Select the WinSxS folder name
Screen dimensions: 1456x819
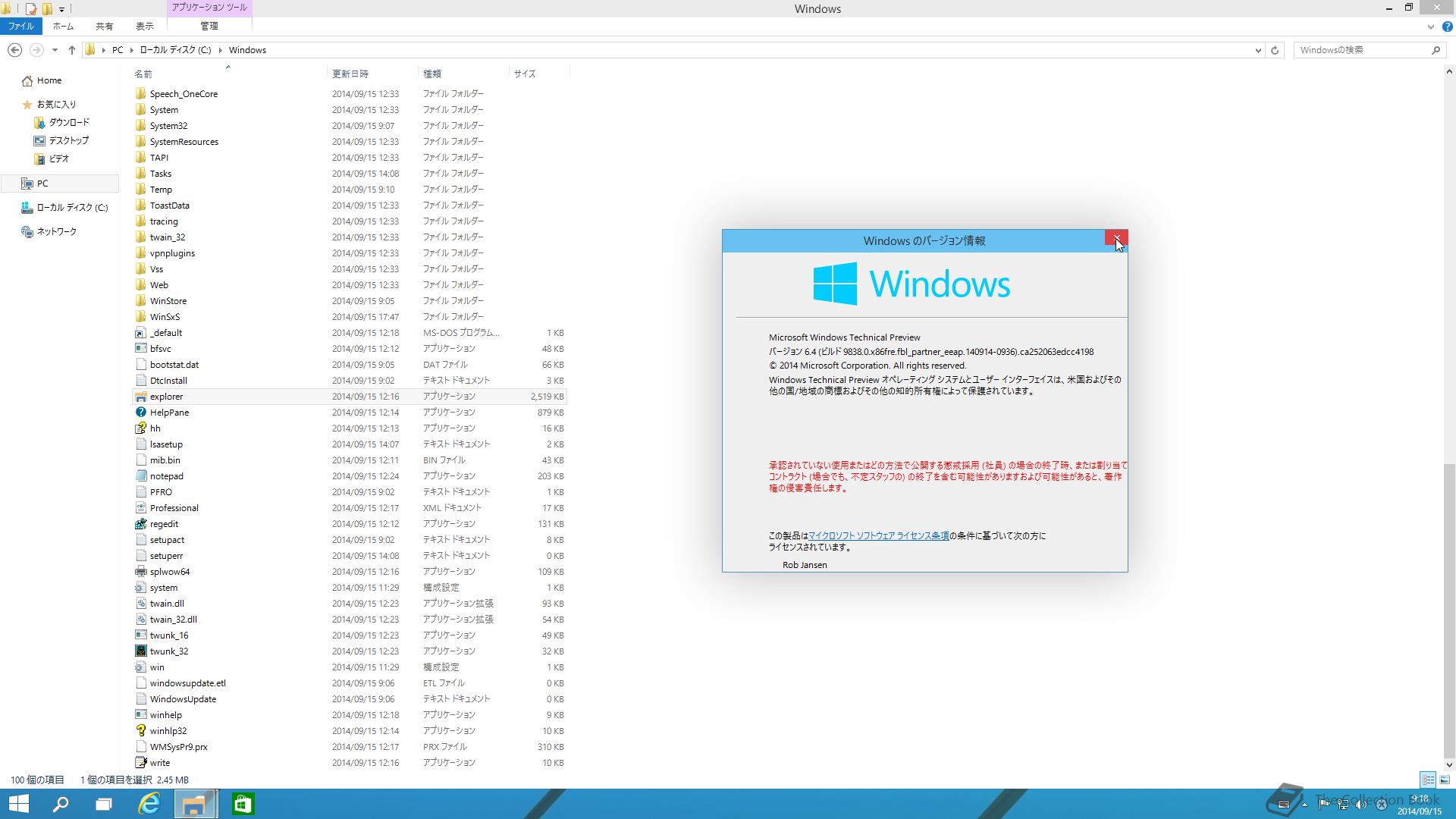(165, 317)
